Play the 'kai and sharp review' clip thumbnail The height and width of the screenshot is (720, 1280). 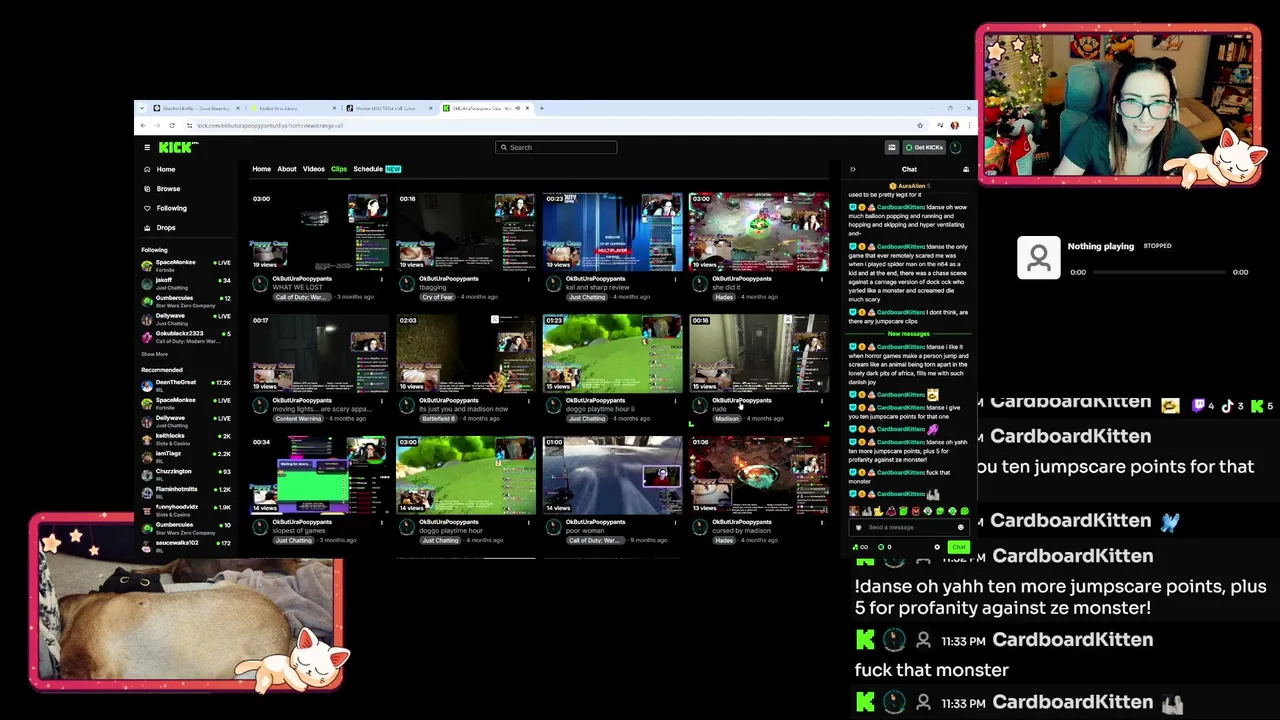(x=612, y=232)
